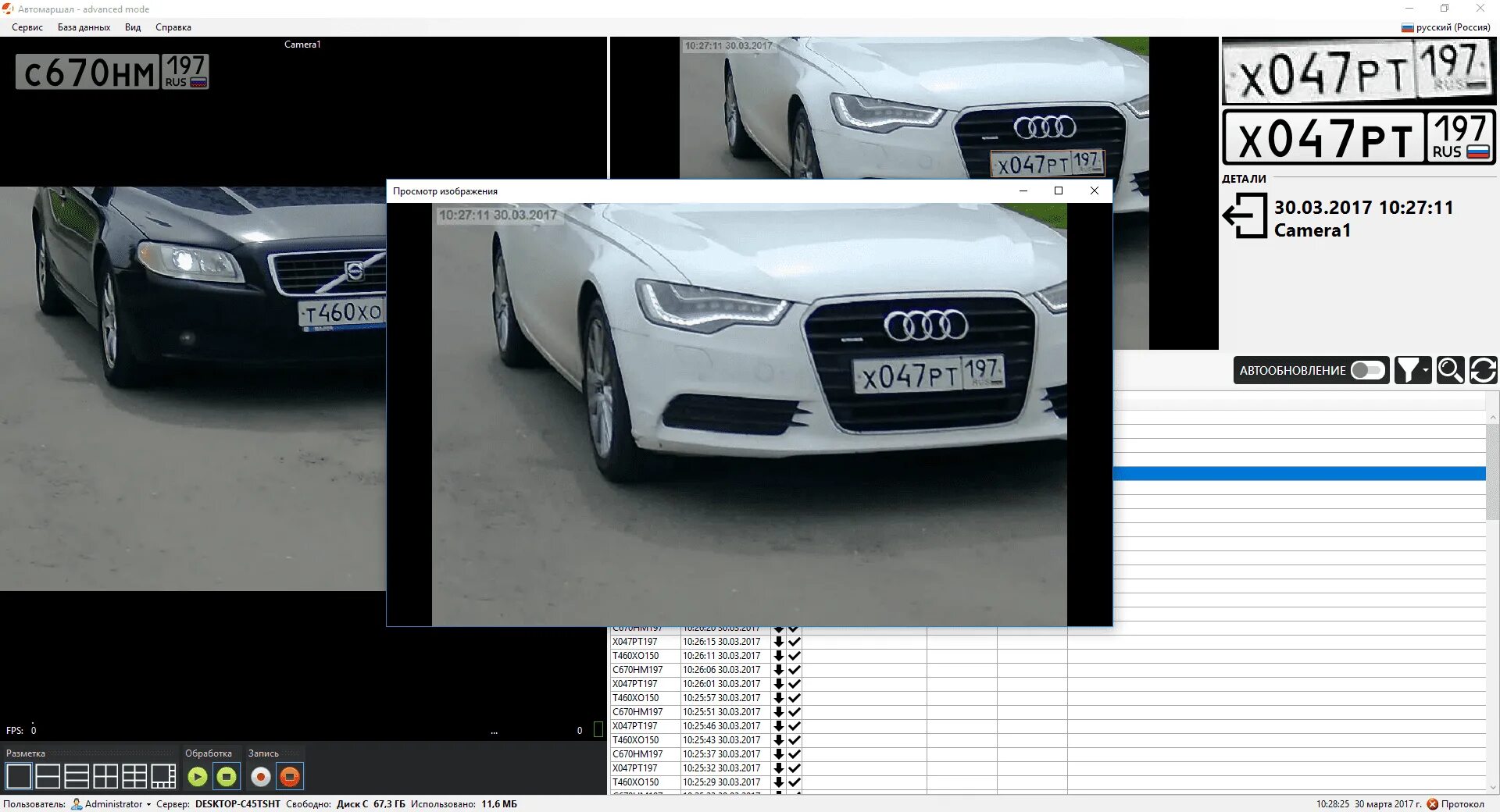The width and height of the screenshot is (1500, 812).
Task: Toggle the Автообновление switch
Action: [x=1367, y=370]
